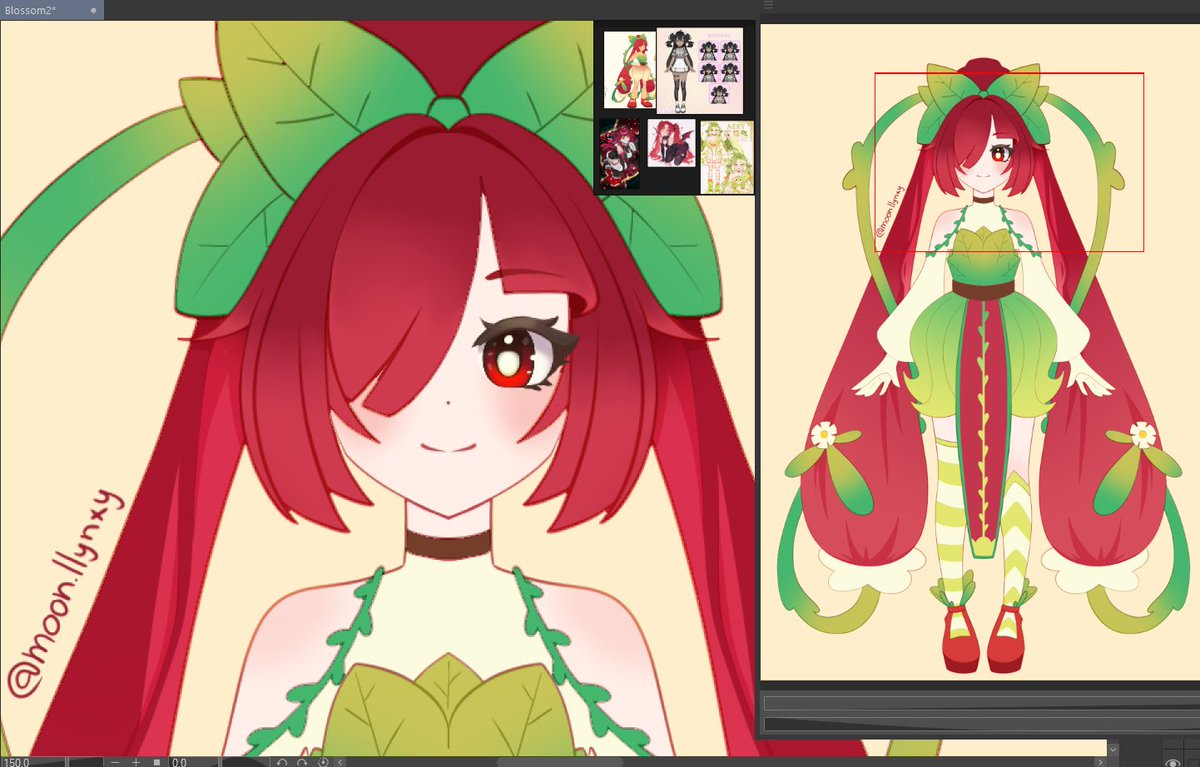Click the zoom in plus icon in the status bar
This screenshot has height=767, width=1200.
(136, 762)
